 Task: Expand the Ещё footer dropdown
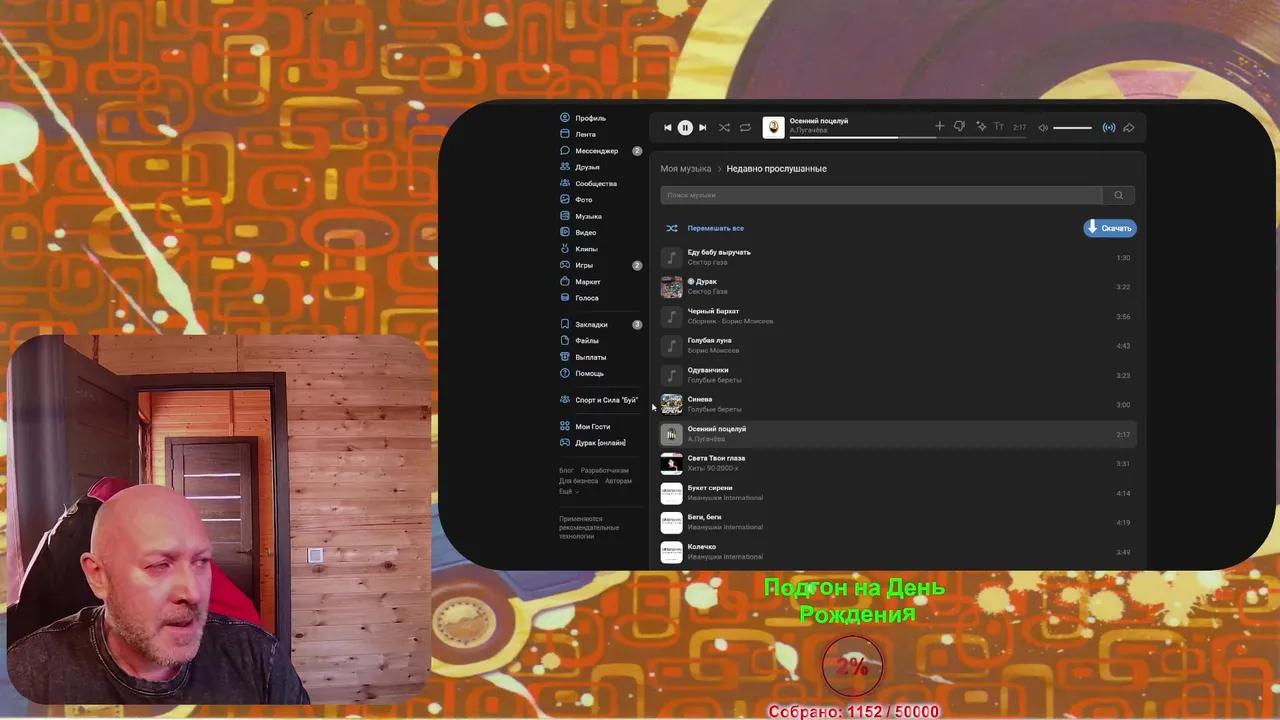click(568, 491)
